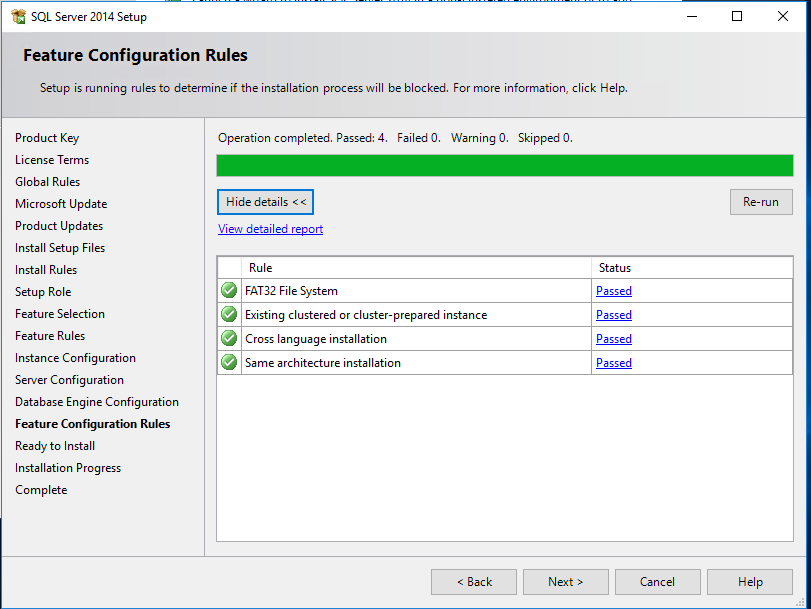
Task: Click green check icon for Existing clustered instance
Action: [229, 314]
